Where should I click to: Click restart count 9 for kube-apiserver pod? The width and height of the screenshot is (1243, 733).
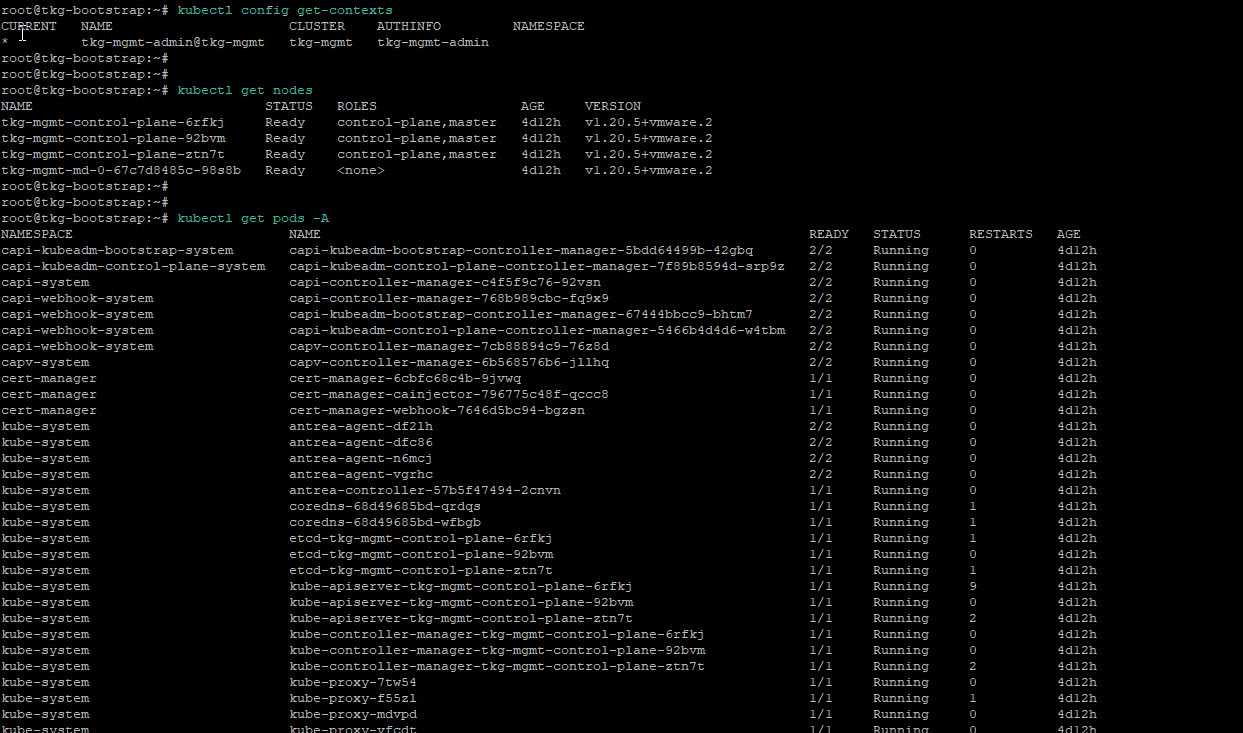point(973,586)
